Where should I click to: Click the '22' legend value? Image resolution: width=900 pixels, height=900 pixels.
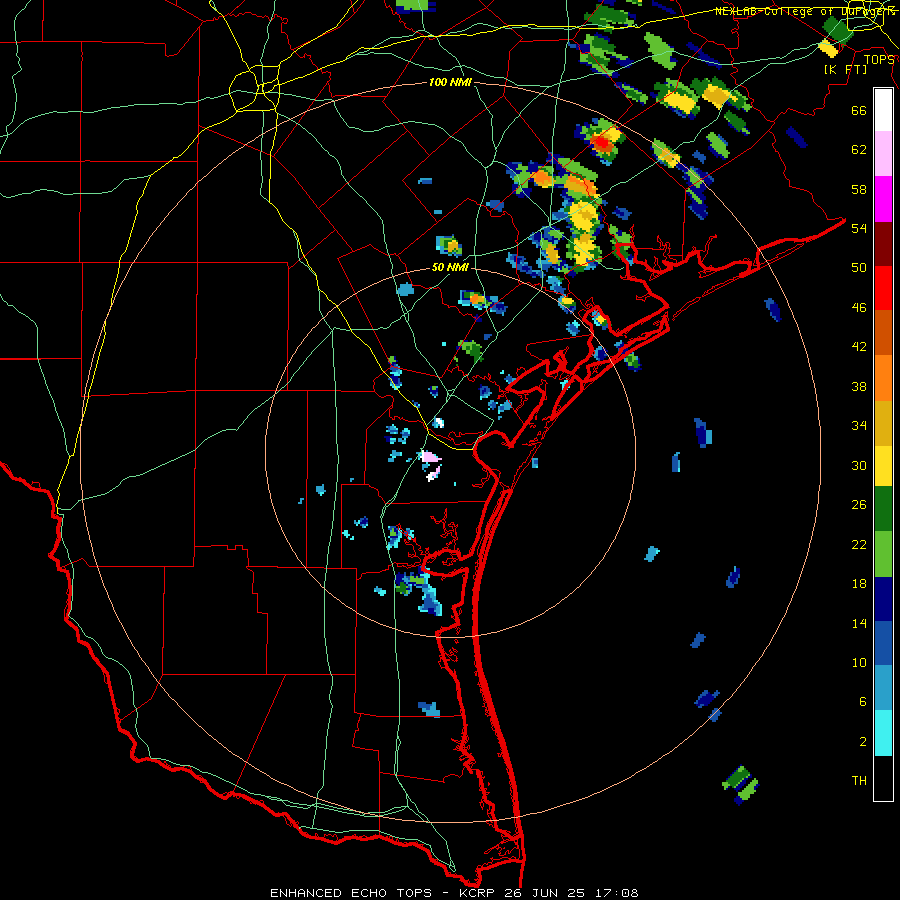pos(859,544)
